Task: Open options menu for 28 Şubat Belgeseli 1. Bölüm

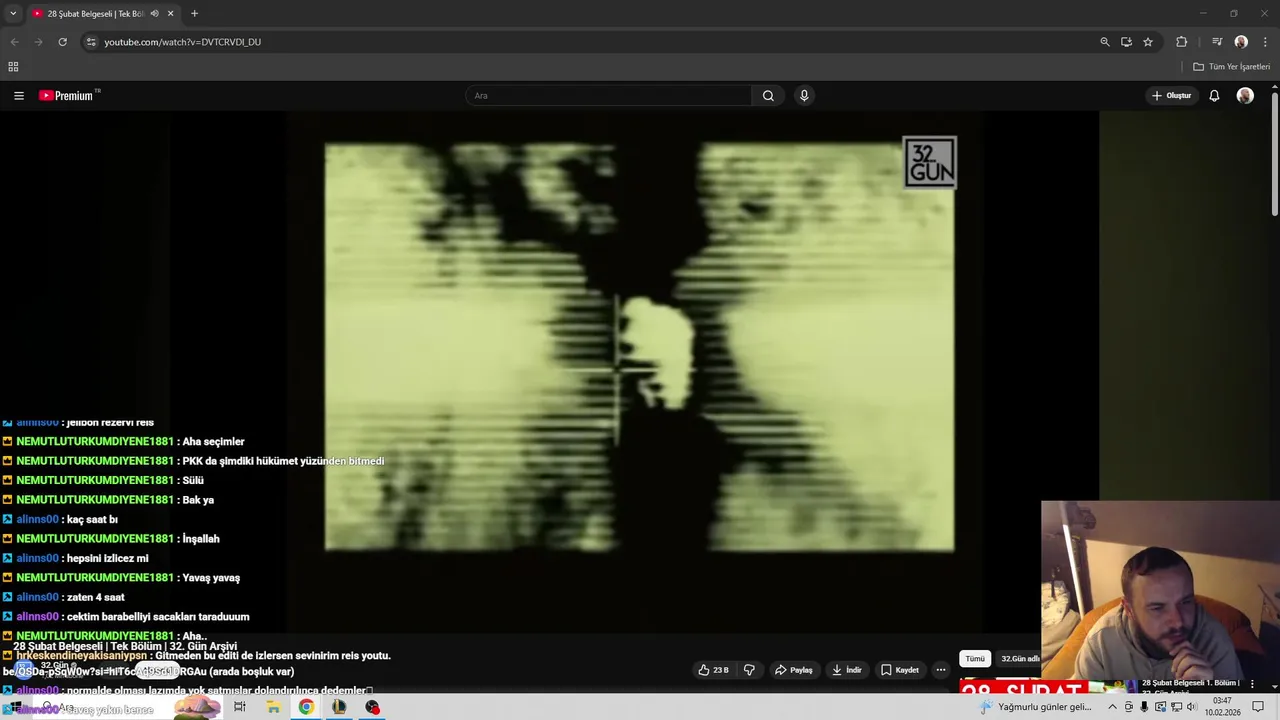Action: point(1252,684)
